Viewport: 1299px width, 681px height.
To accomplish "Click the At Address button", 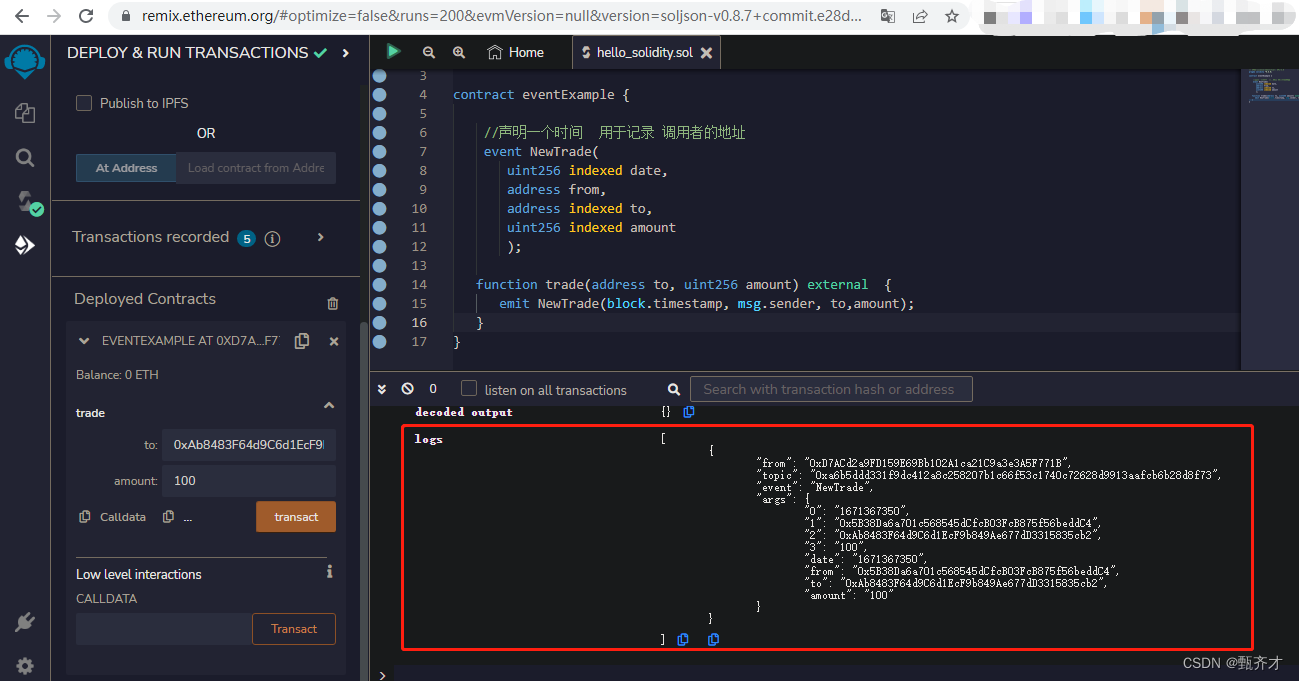I will [126, 168].
